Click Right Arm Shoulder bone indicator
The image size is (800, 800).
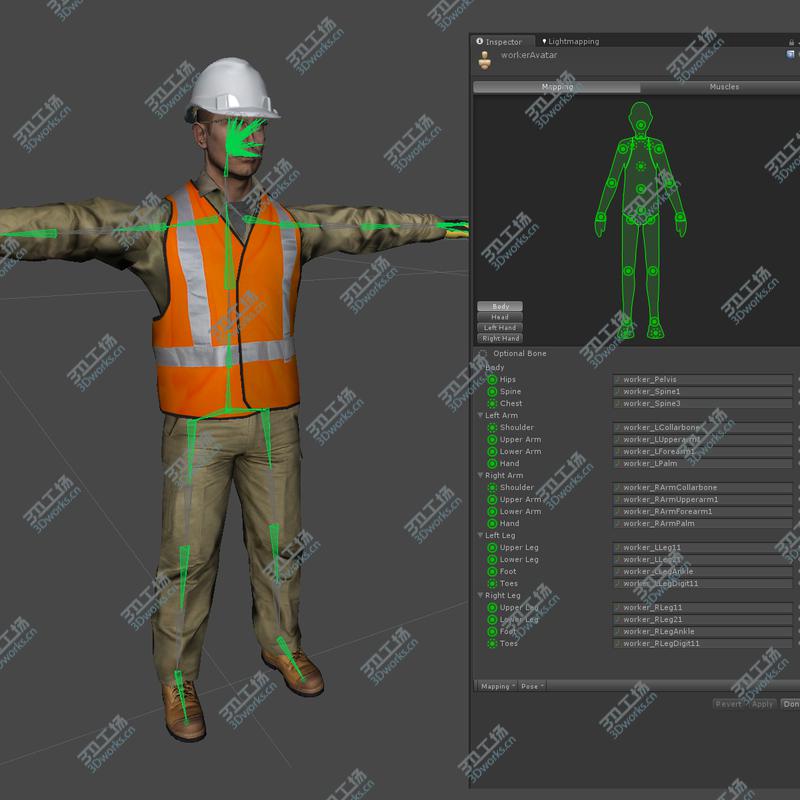point(492,487)
